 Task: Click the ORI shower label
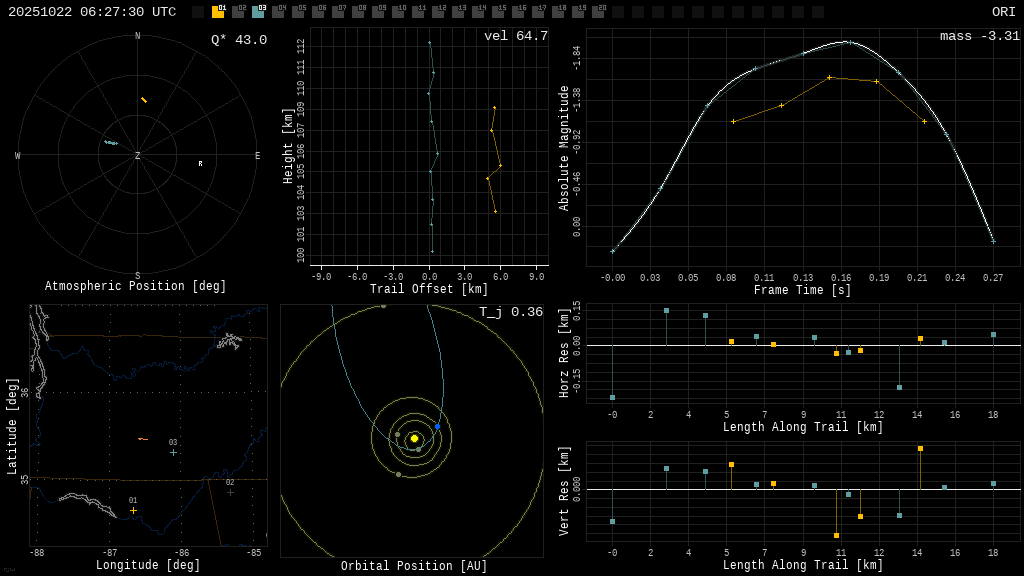1003,12
